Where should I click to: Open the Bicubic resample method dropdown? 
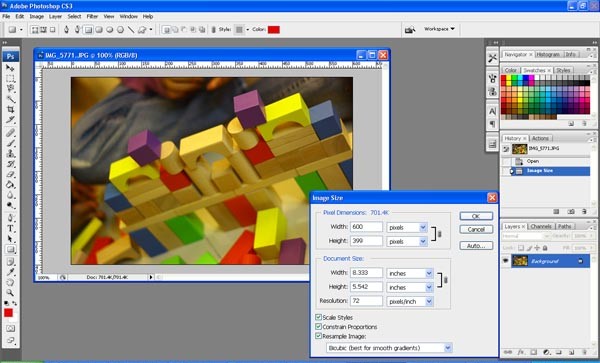click(x=389, y=348)
